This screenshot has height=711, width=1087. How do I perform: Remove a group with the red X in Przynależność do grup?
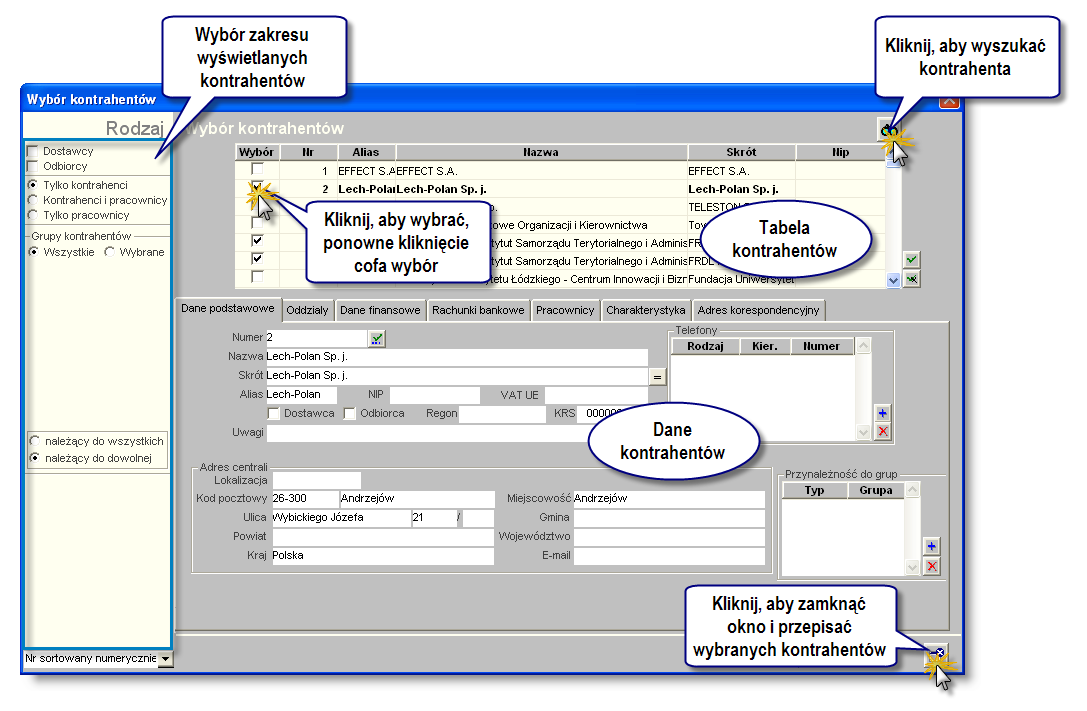pos(932,566)
